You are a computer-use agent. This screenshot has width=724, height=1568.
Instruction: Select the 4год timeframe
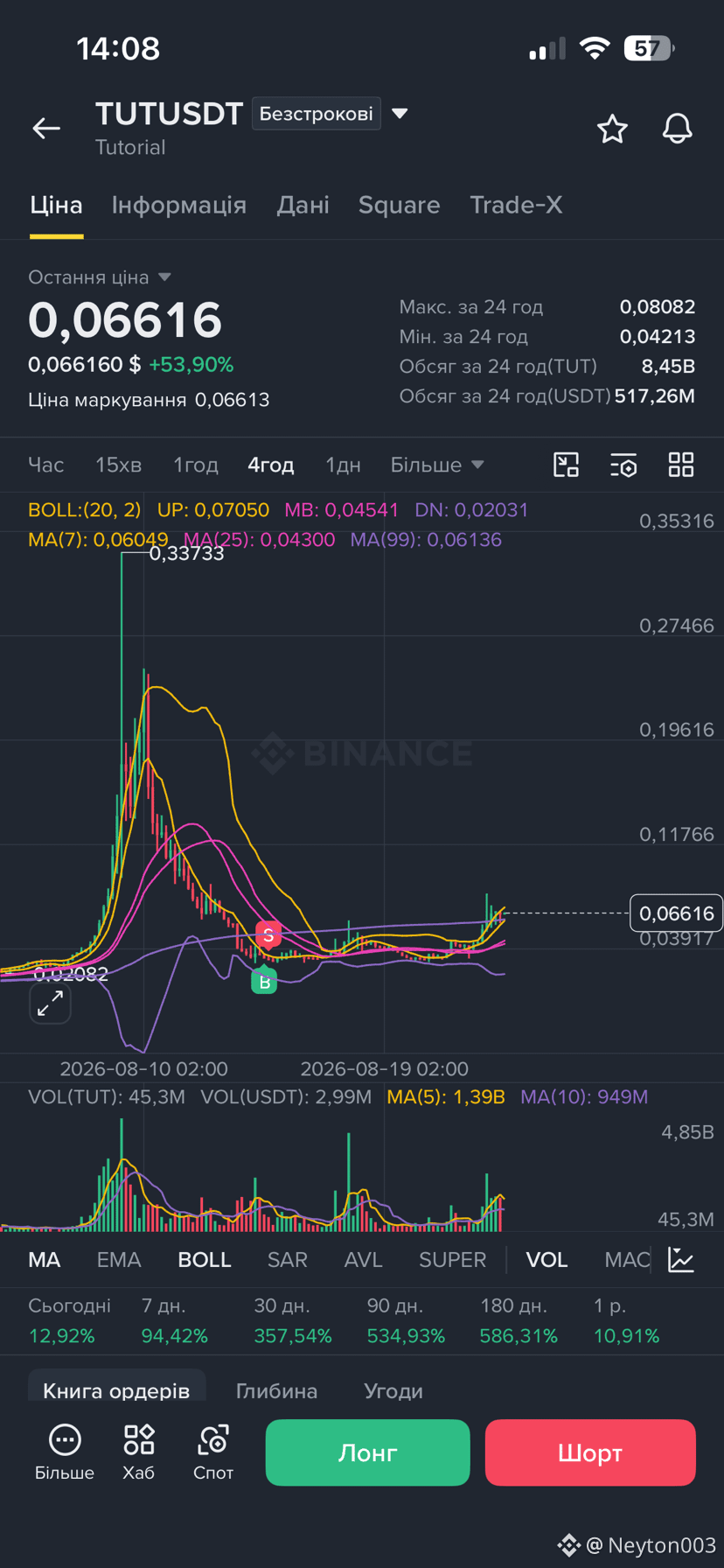pyautogui.click(x=271, y=465)
